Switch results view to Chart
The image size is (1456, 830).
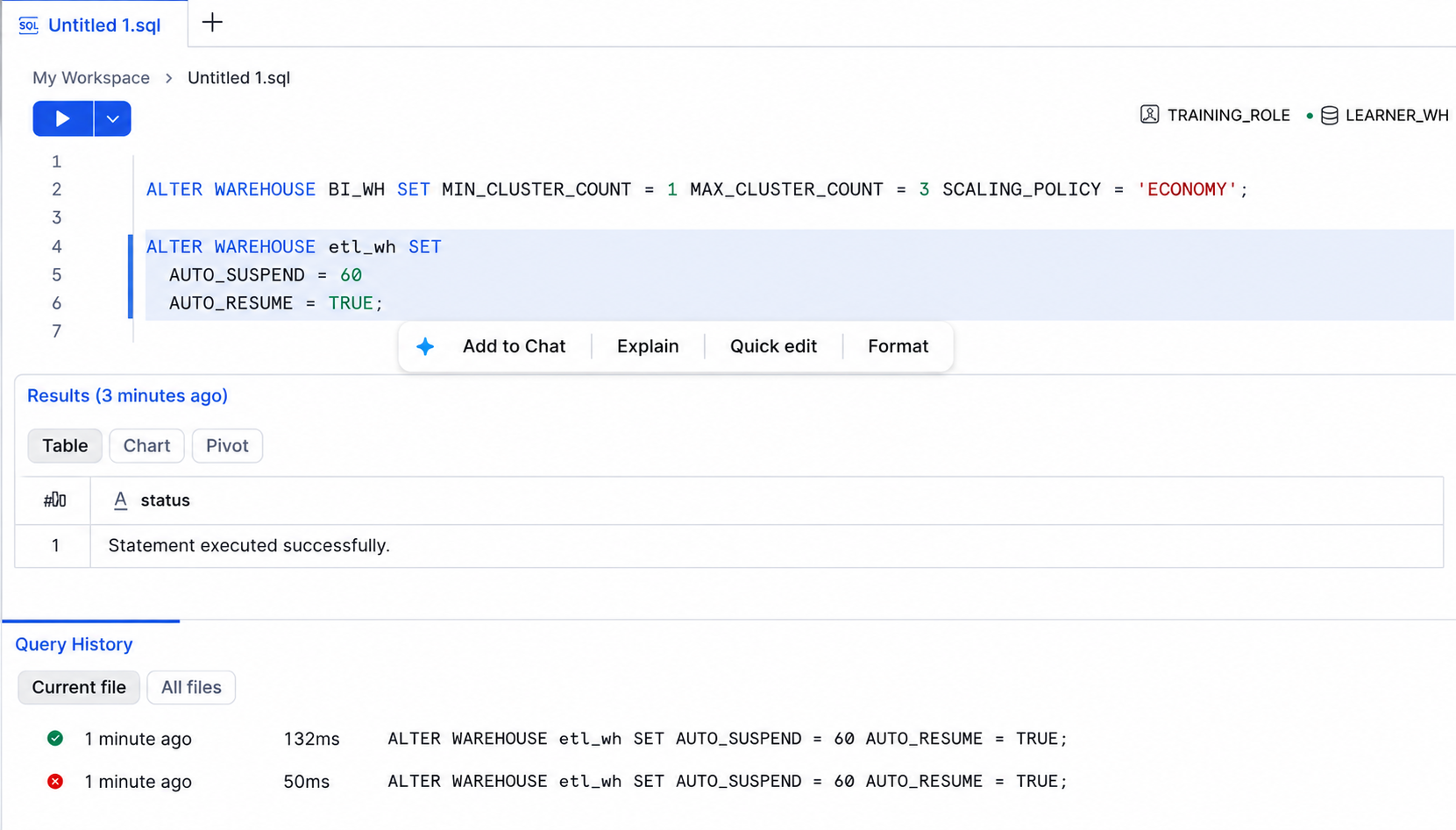pos(146,445)
